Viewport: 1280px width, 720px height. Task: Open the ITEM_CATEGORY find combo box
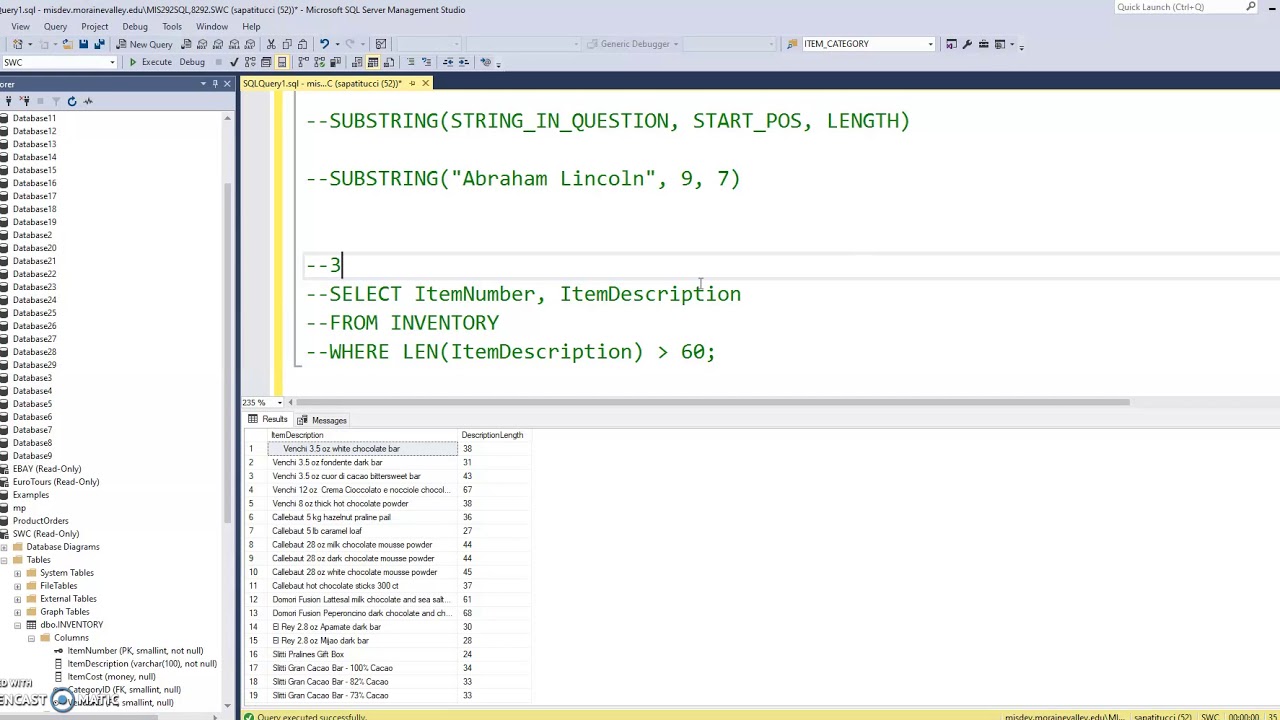930,44
